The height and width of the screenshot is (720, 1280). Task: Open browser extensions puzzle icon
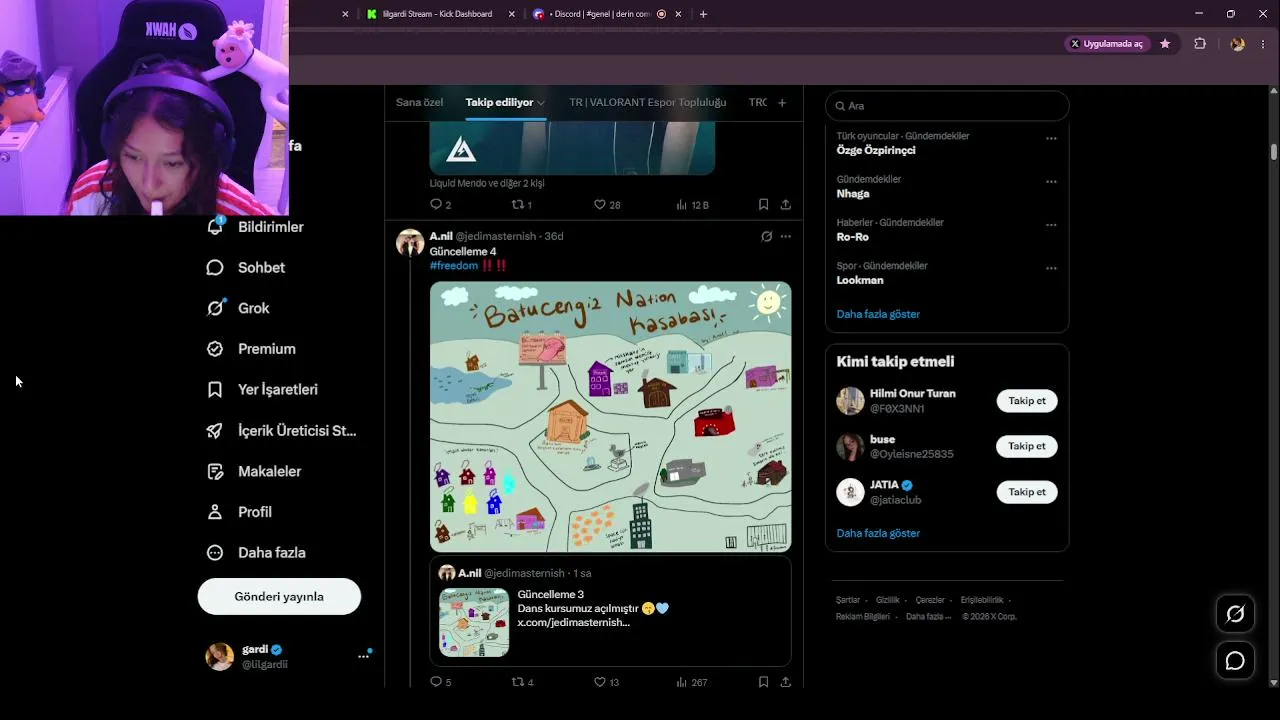[1200, 44]
